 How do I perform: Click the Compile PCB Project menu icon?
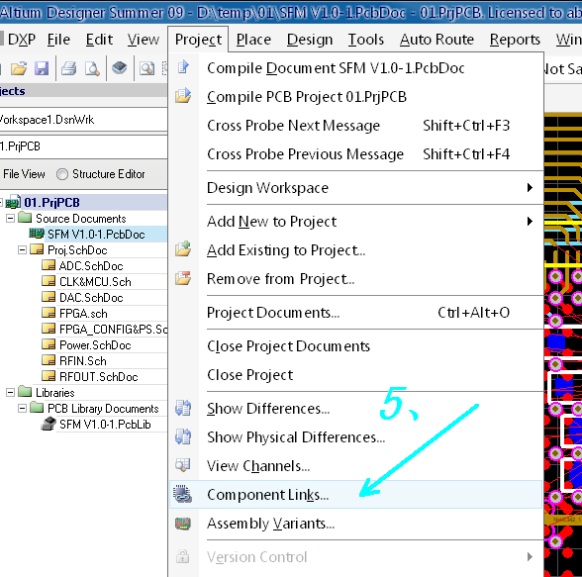point(183,96)
